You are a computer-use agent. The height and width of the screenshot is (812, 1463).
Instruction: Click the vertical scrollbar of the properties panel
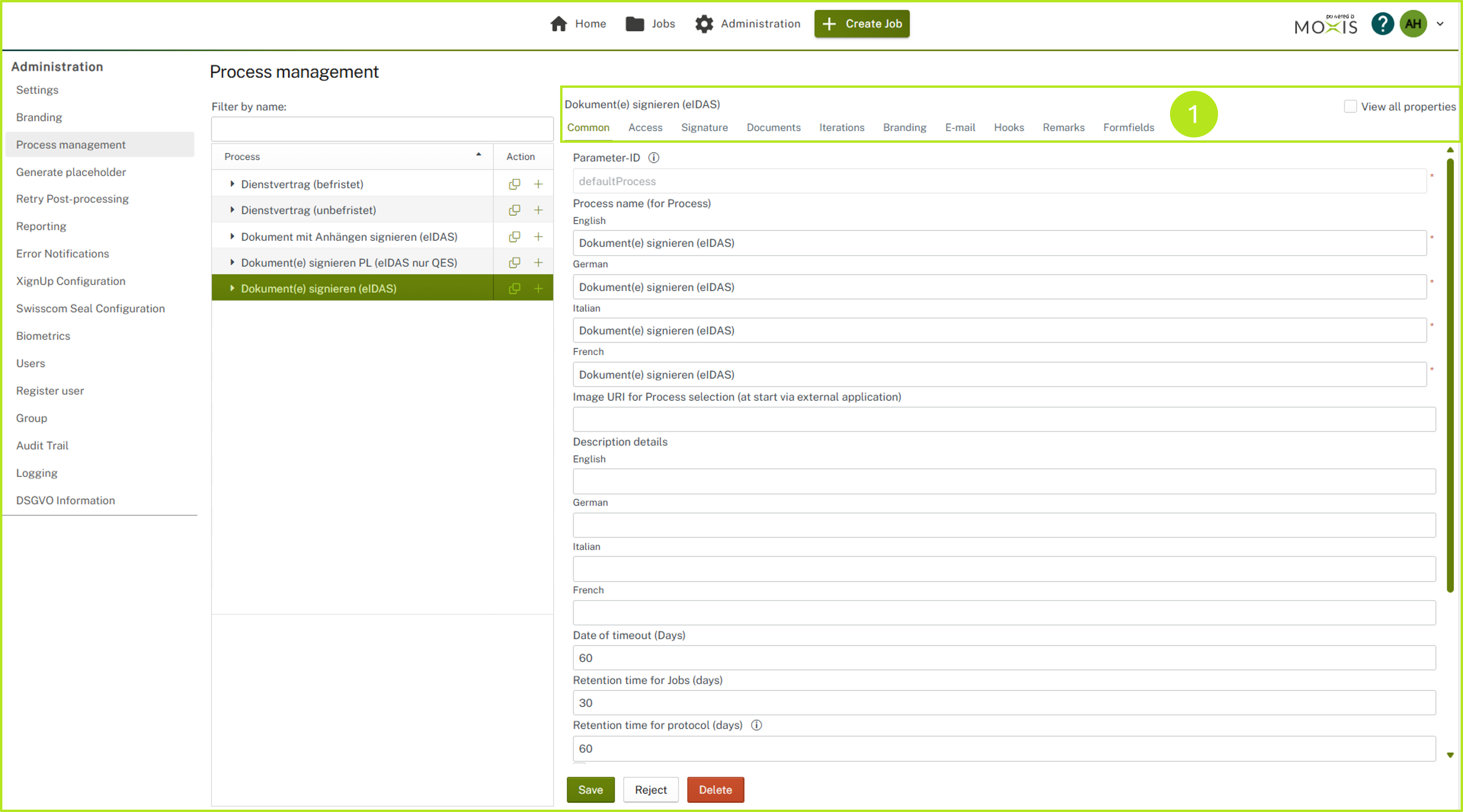coord(1449,375)
